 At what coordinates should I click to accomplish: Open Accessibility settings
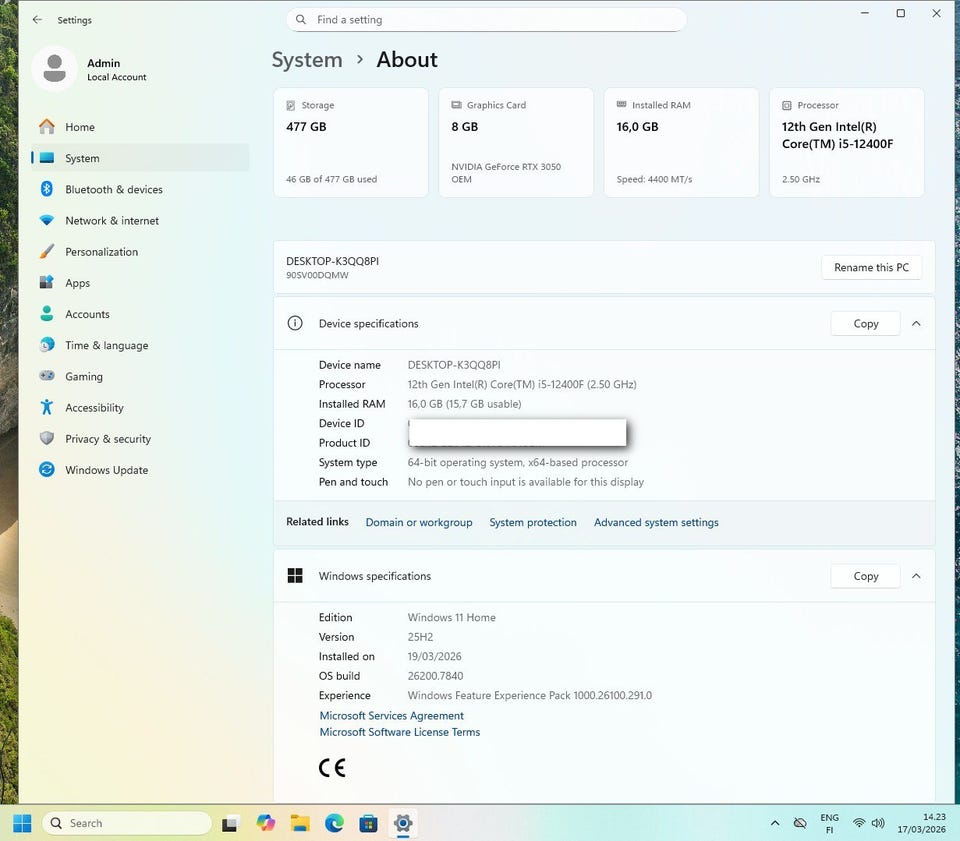(140, 408)
